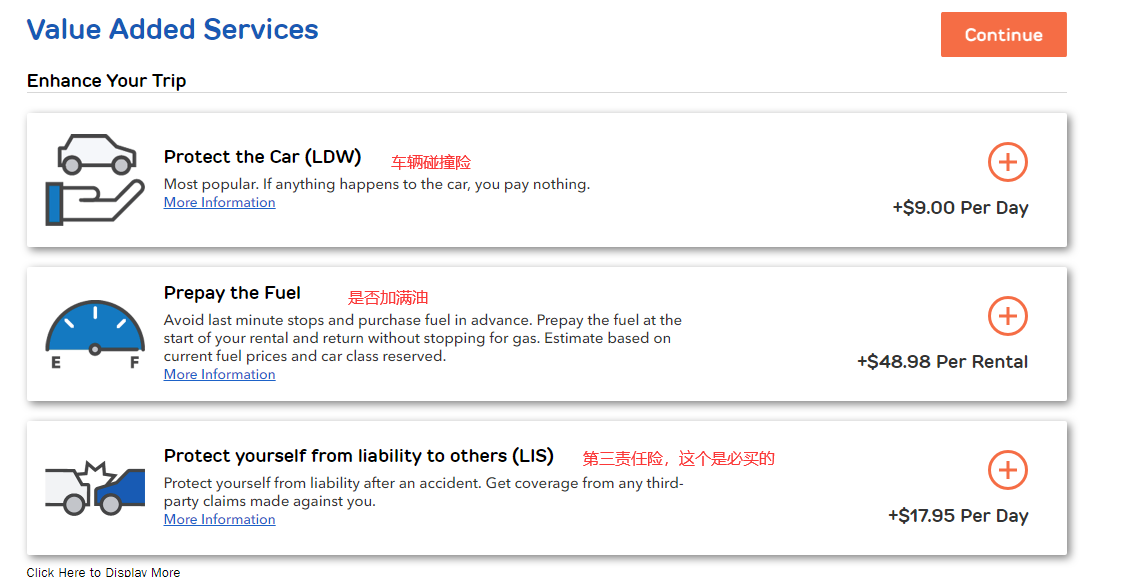
Task: Click the car collision LIS icon
Action: (95, 487)
